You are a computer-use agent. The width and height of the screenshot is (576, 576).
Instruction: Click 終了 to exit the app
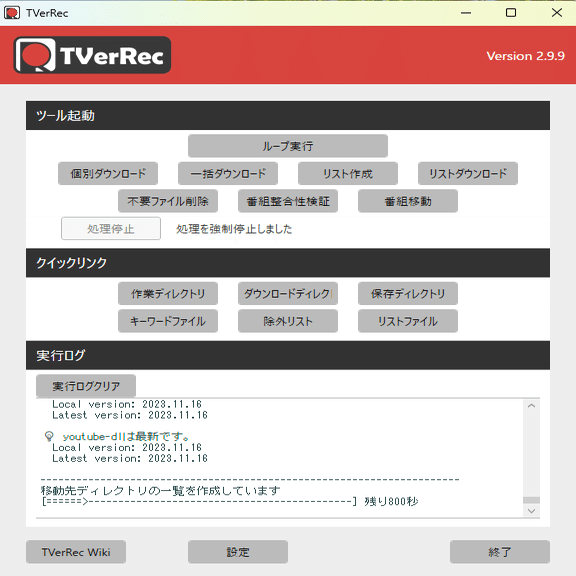click(x=500, y=552)
